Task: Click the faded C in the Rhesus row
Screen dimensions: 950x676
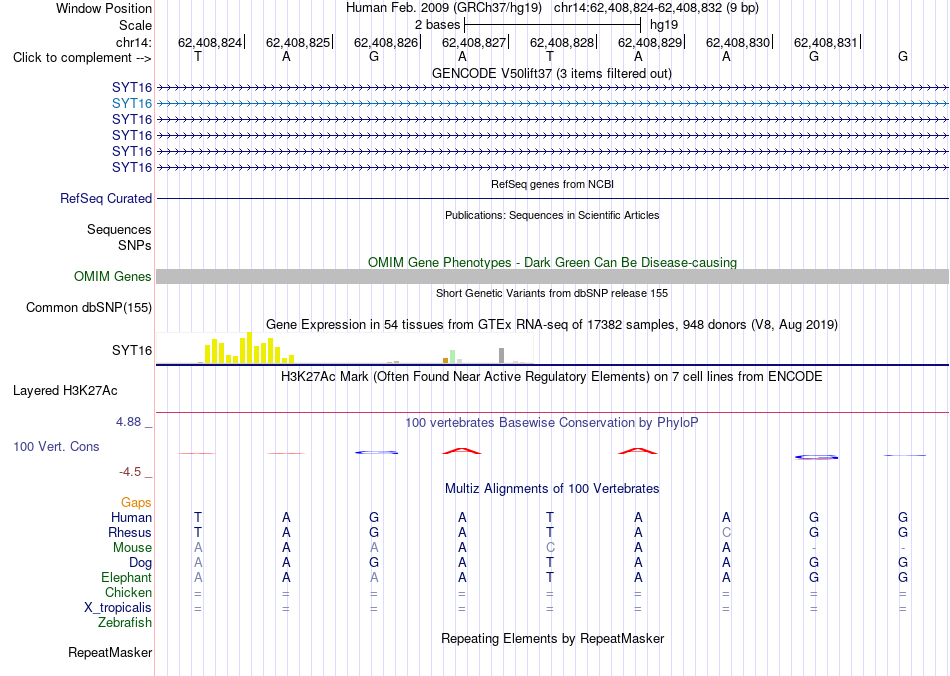Action: [726, 532]
